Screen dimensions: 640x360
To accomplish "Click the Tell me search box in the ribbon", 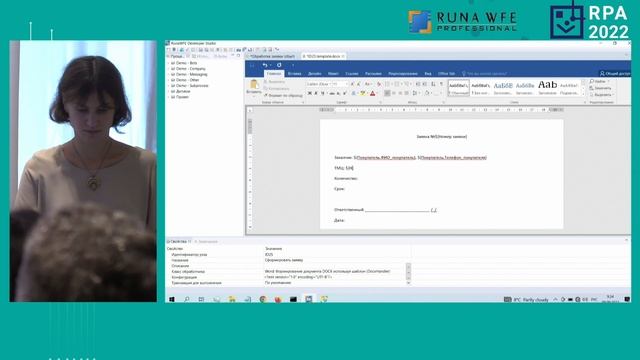I will [x=484, y=74].
